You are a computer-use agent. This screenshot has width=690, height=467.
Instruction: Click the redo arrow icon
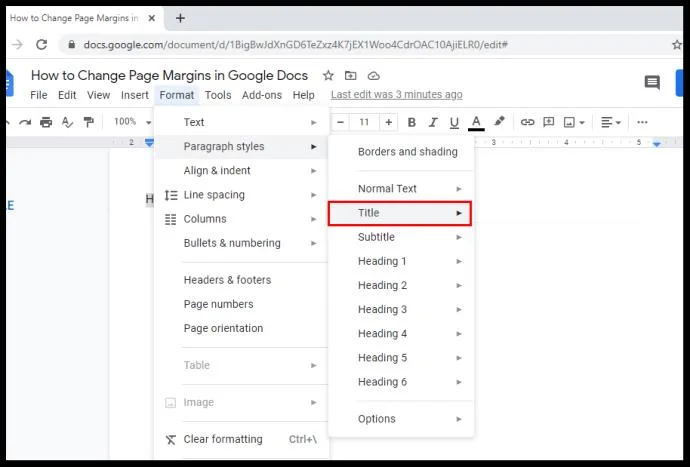pos(25,122)
